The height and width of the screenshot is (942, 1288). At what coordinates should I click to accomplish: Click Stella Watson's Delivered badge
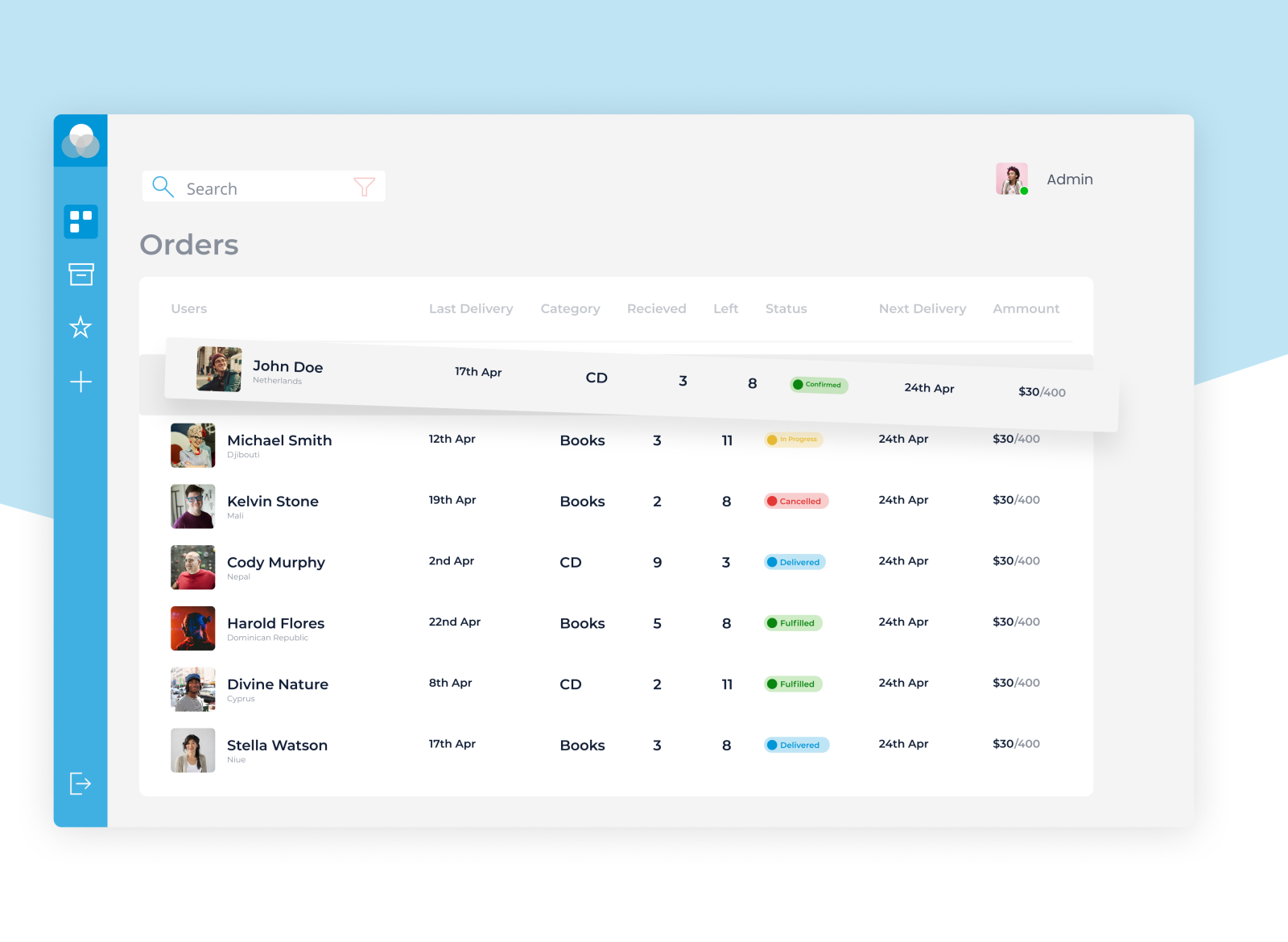[795, 745]
